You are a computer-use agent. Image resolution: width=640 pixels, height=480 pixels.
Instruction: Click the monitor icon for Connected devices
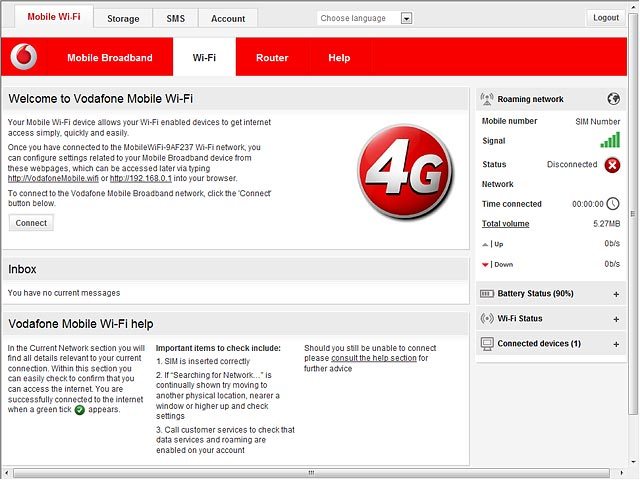487,344
